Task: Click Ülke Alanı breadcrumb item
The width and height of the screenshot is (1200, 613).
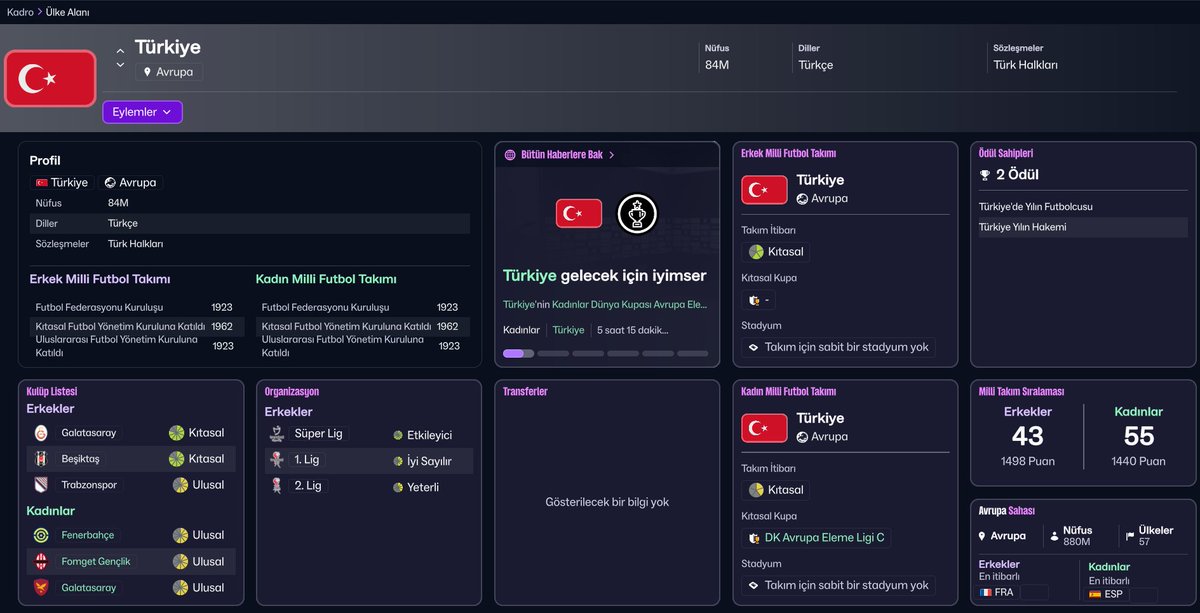Action: (68, 11)
